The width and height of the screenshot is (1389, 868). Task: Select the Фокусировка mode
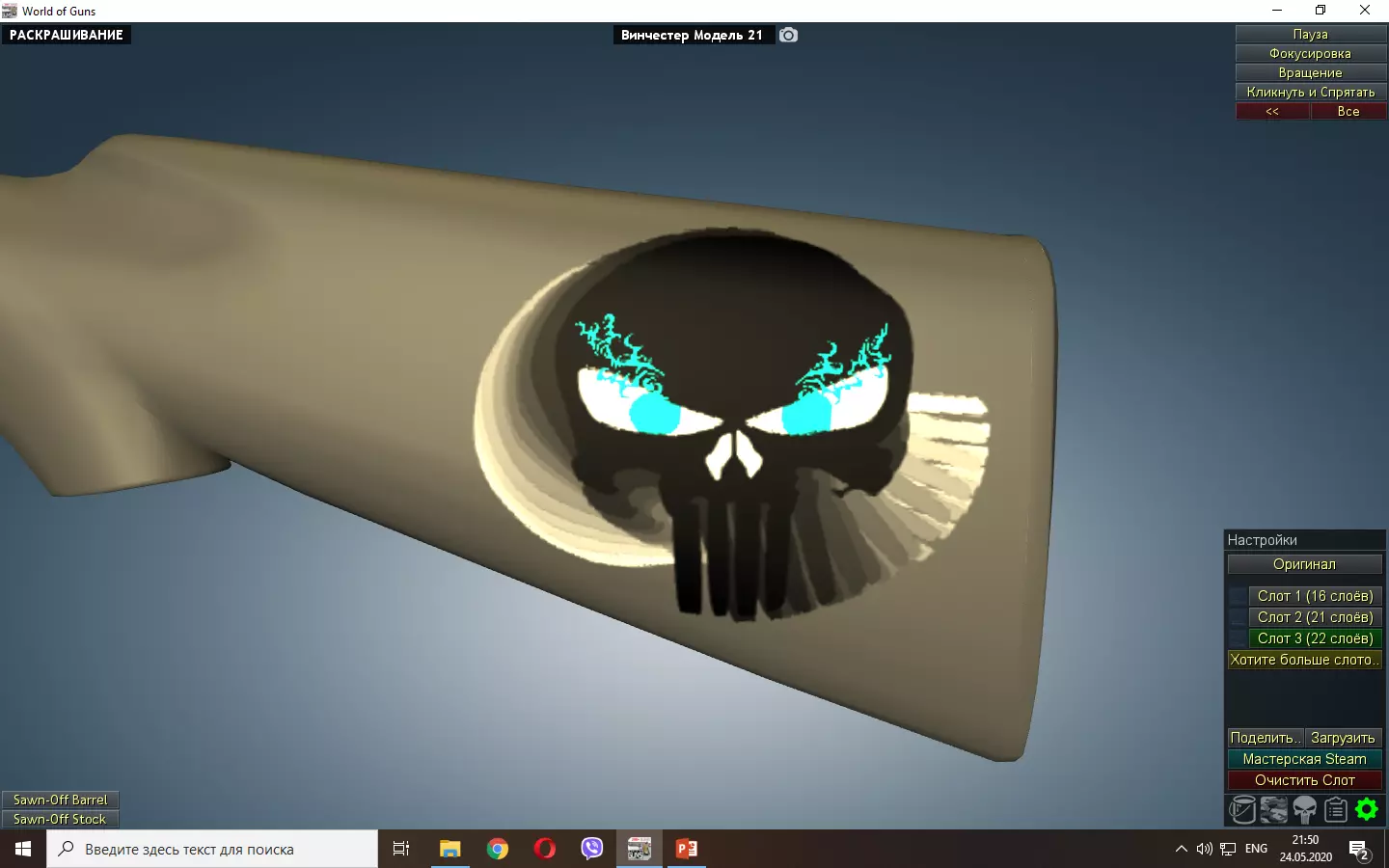[x=1311, y=54]
